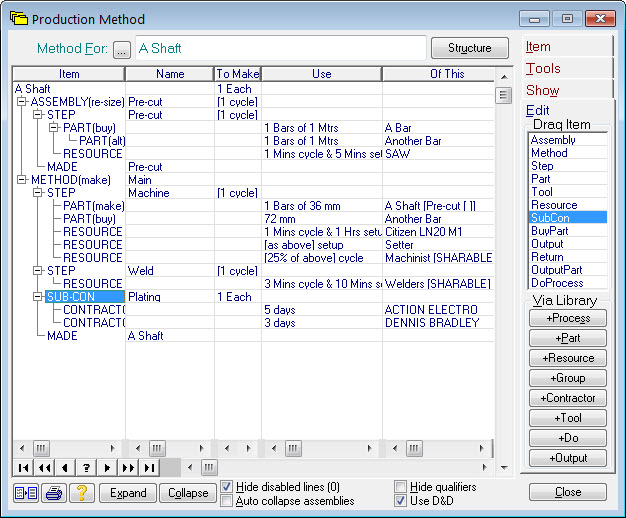Click Of This column right scroll arrow
This screenshot has width=626, height=518.
(482, 448)
